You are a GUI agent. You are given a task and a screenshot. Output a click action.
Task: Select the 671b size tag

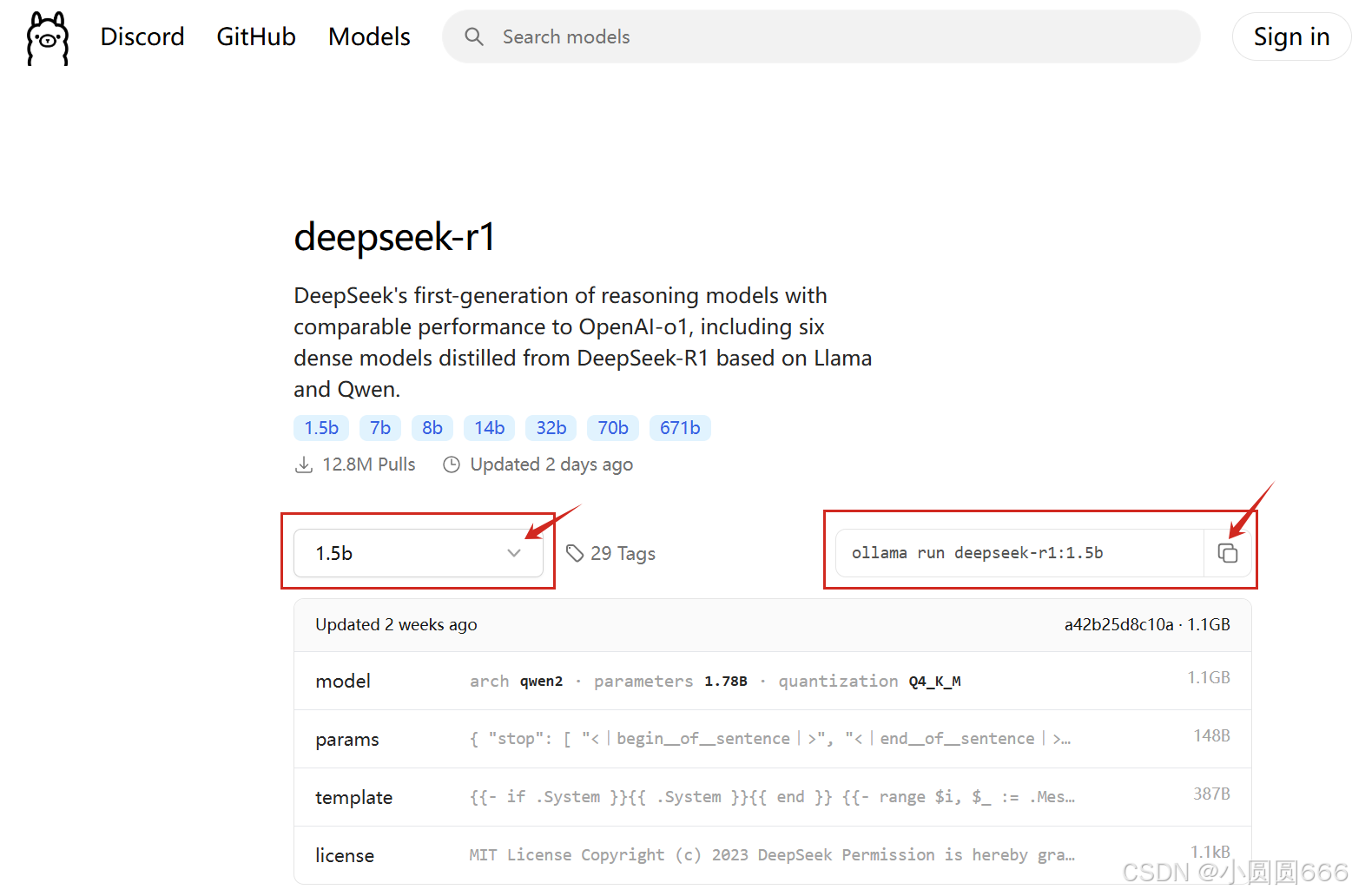680,428
